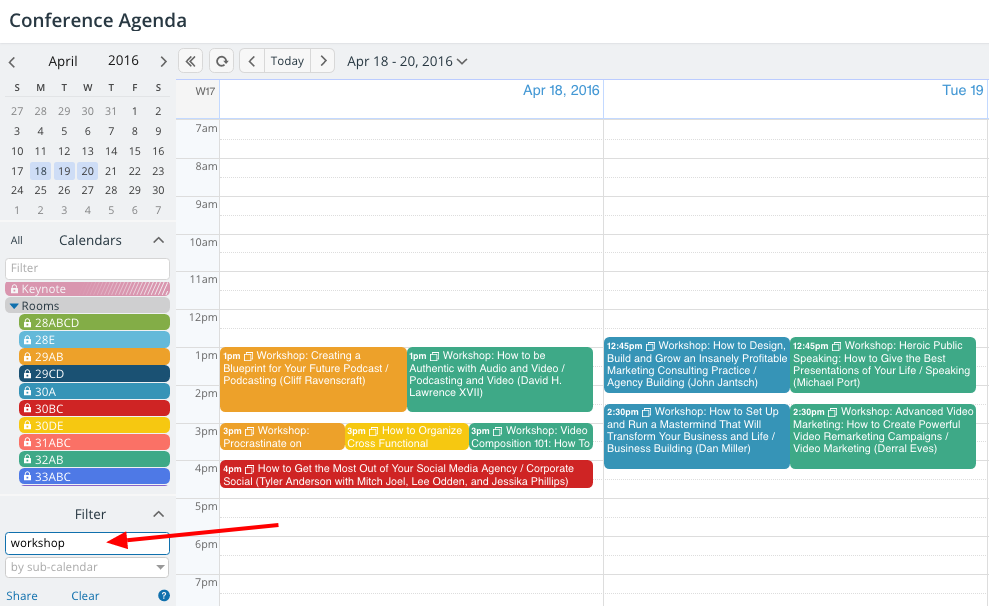Toggle the 30DE room calendar
The image size is (989, 606).
coord(95,425)
